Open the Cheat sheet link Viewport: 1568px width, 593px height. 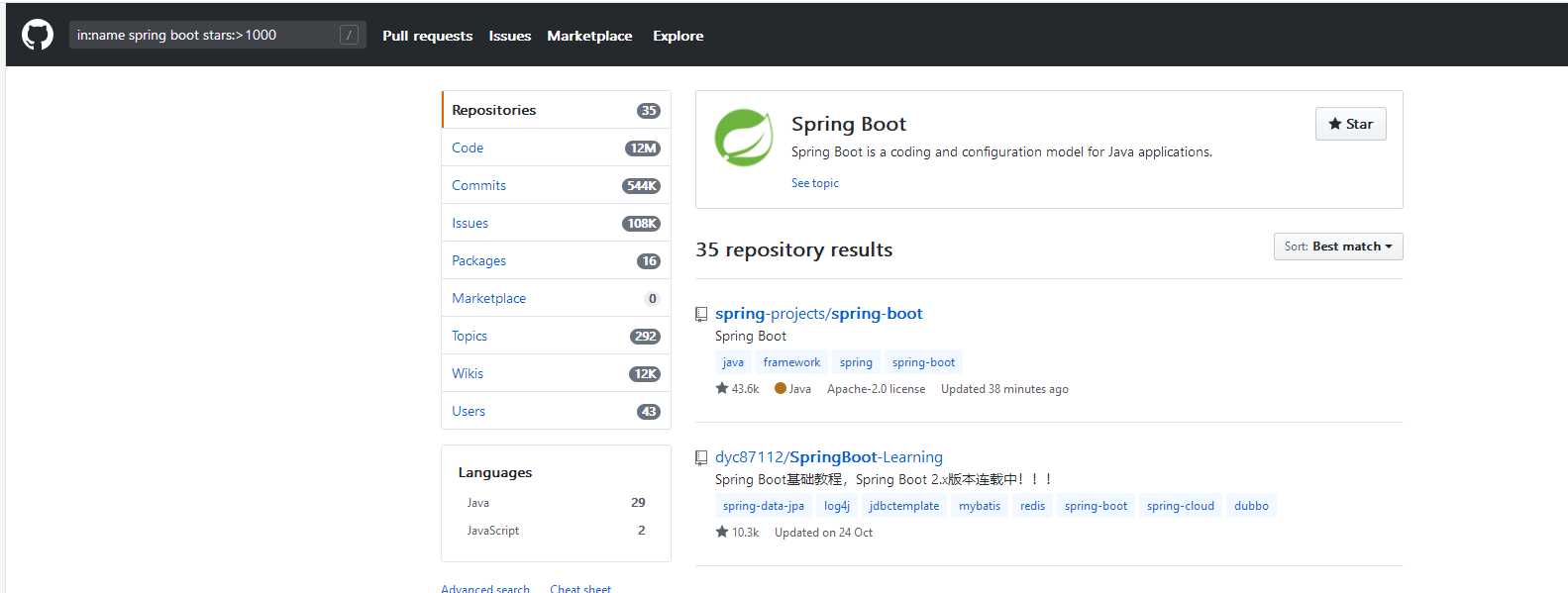click(x=580, y=588)
